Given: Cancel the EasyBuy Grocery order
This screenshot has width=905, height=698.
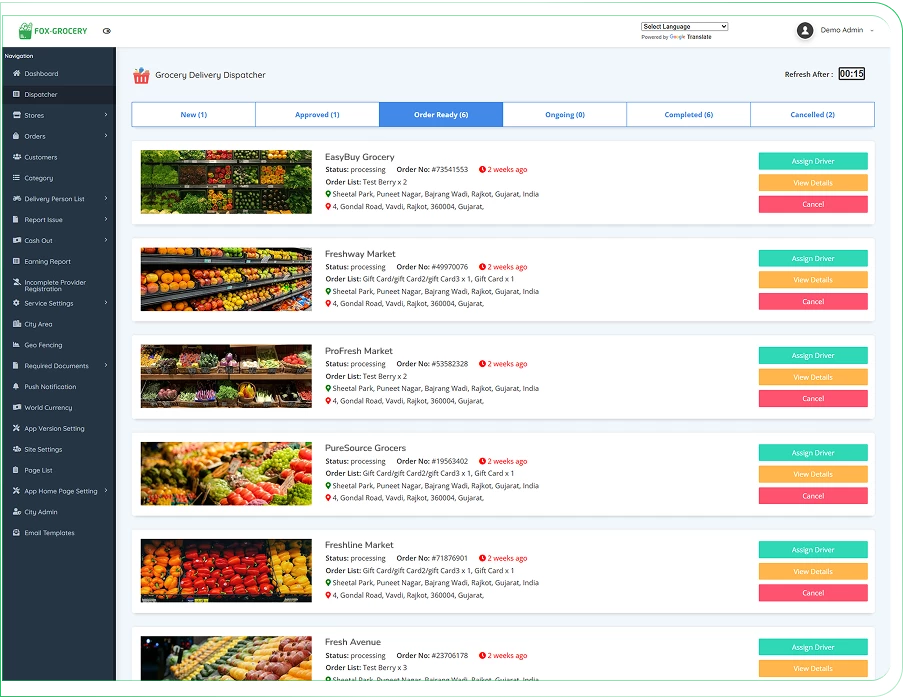Looking at the screenshot, I should pyautogui.click(x=813, y=204).
